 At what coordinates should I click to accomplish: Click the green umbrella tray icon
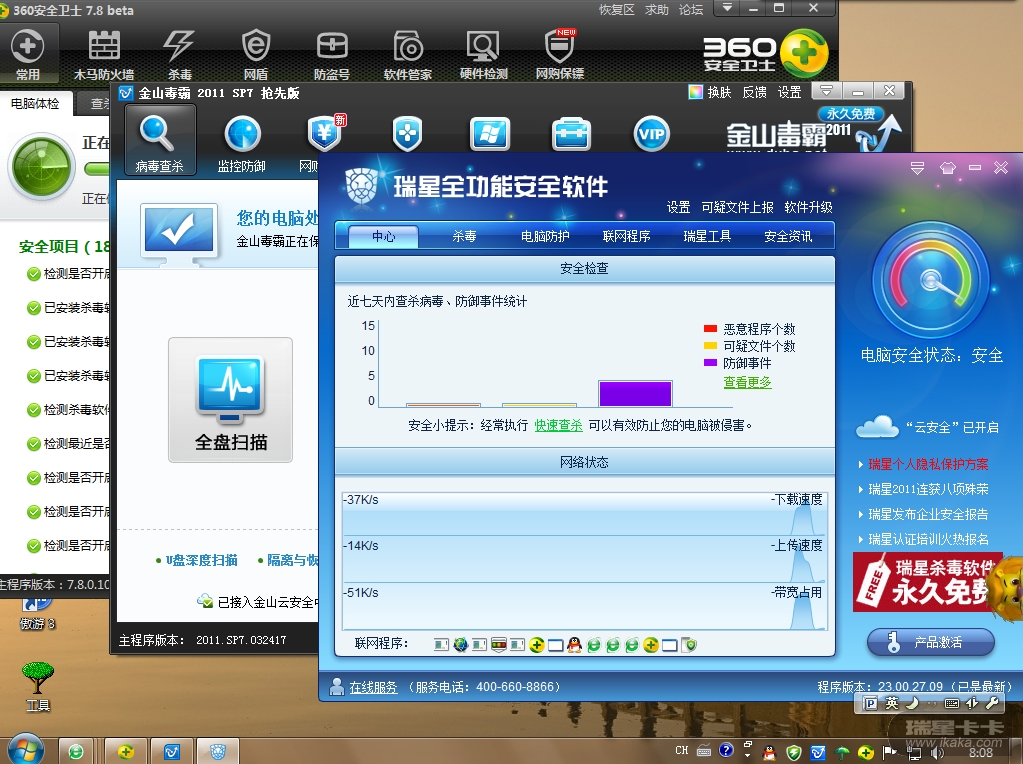842,752
